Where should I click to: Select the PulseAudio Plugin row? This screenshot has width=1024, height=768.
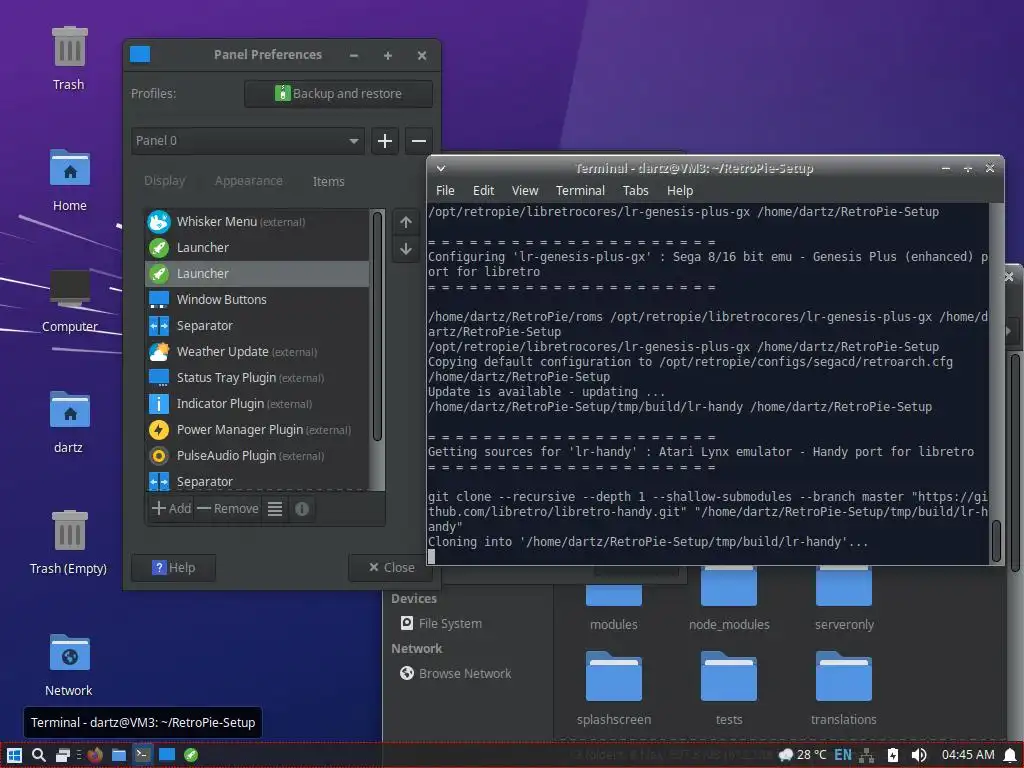(257, 456)
